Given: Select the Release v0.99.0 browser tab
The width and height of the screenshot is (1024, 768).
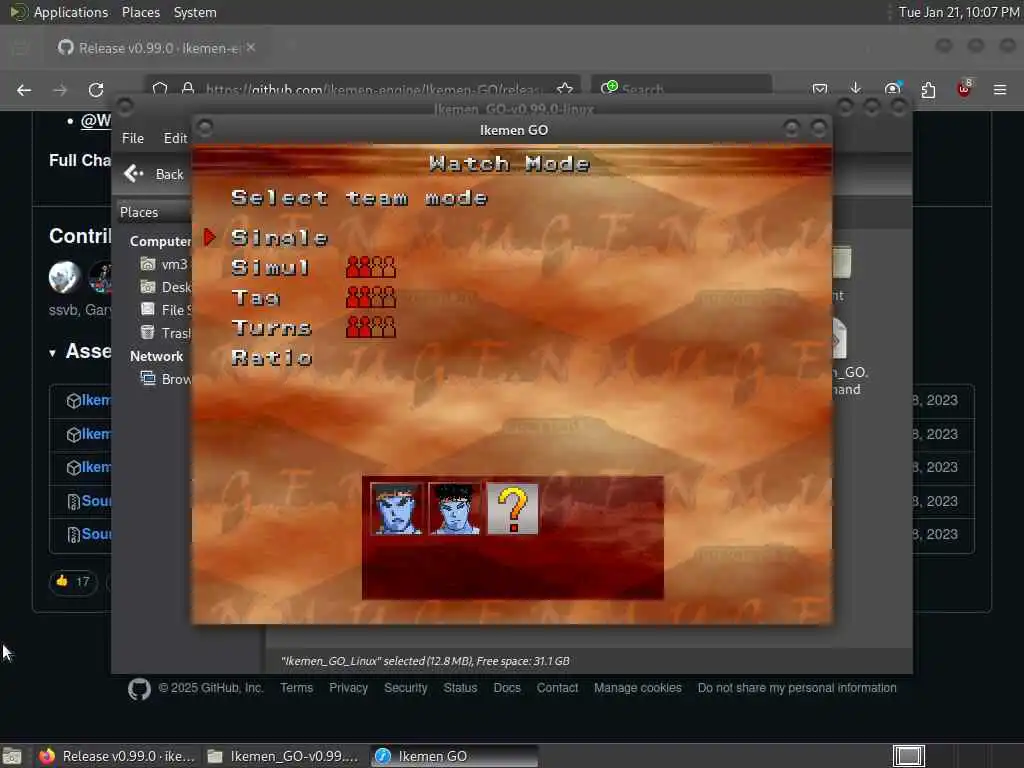Looking at the screenshot, I should pos(157,48).
